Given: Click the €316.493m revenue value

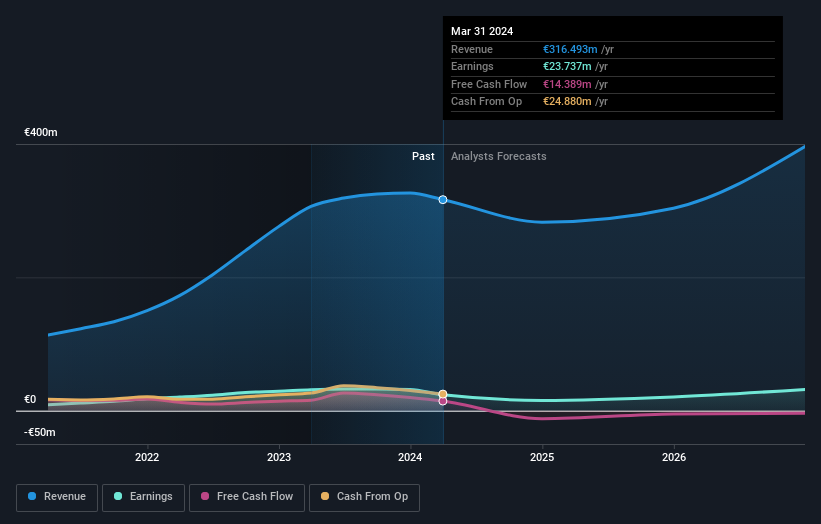Looking at the screenshot, I should point(570,49).
